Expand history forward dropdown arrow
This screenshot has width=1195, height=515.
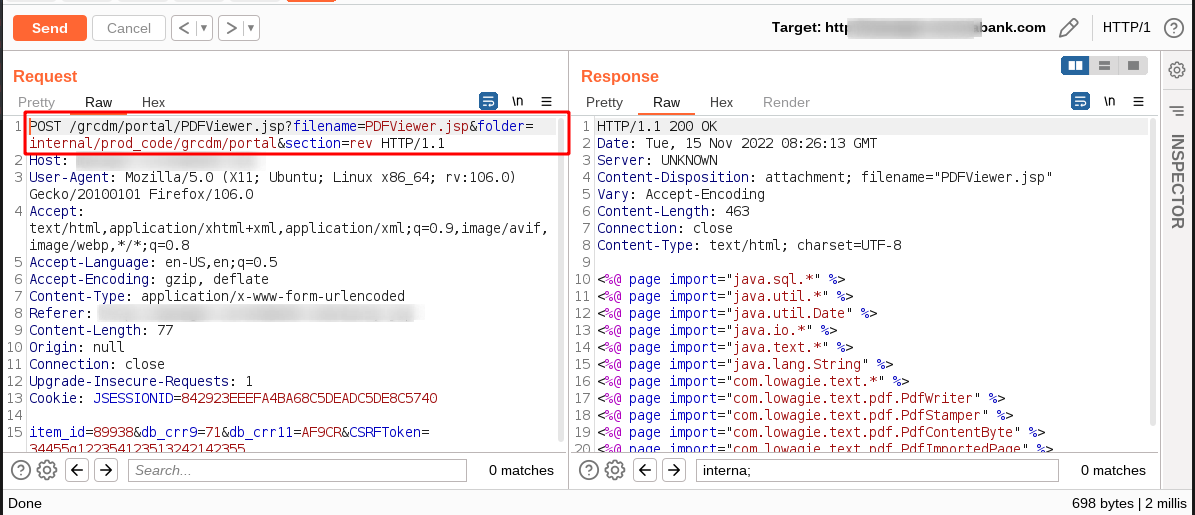click(251, 29)
